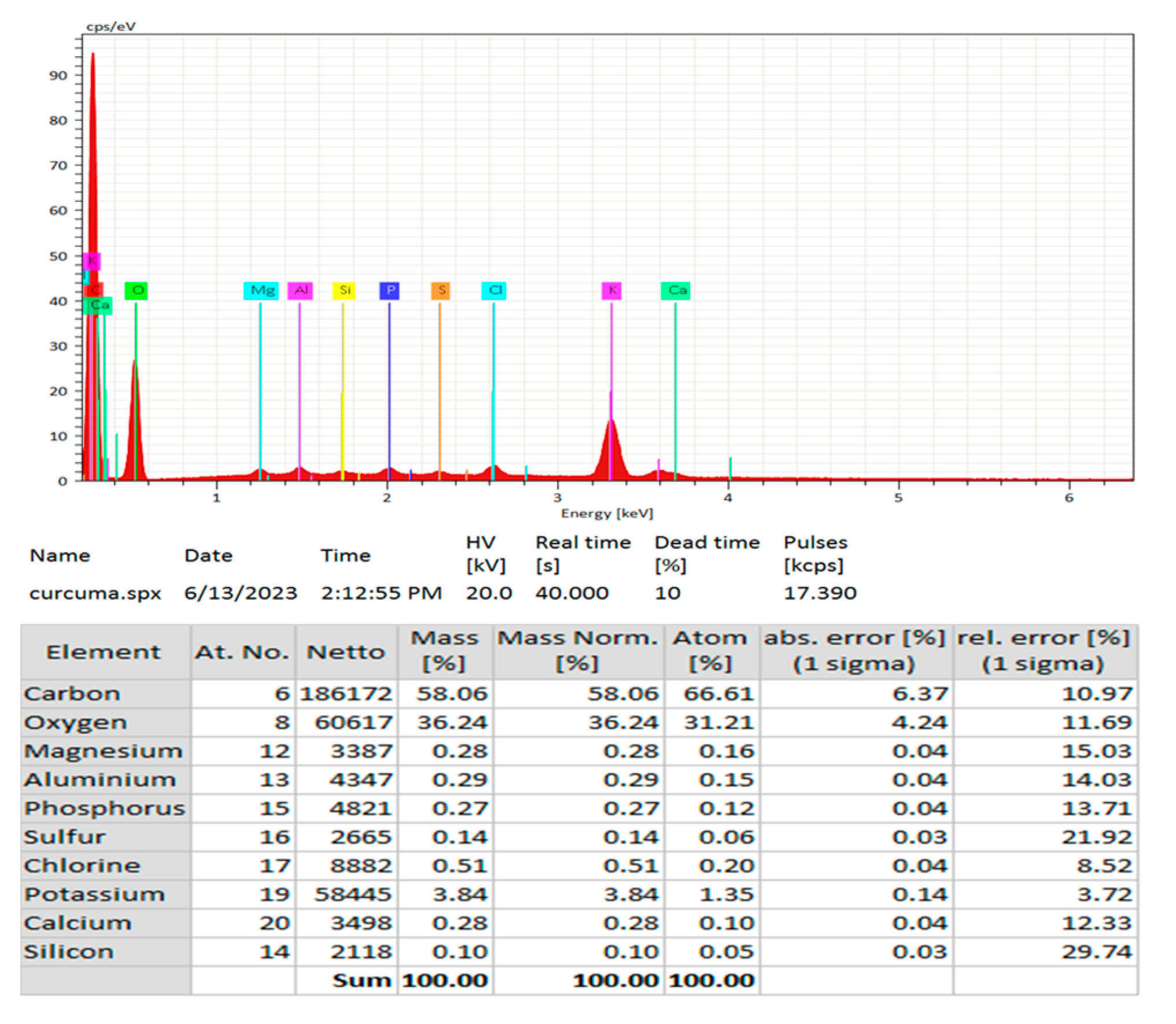This screenshot has height=1024, width=1176.
Task: Click the Energy [keV] axis label
Action: pos(607,513)
